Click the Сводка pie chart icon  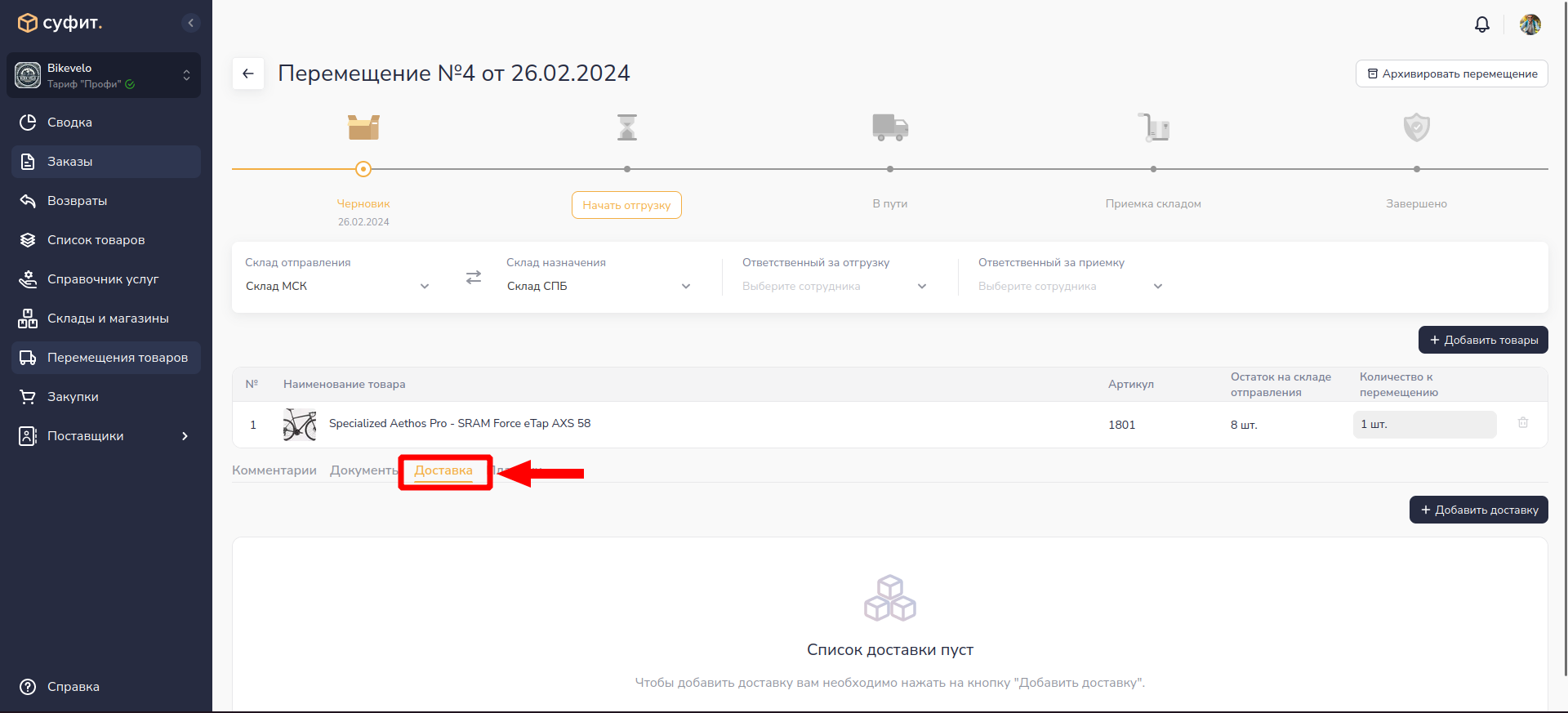[x=28, y=123]
